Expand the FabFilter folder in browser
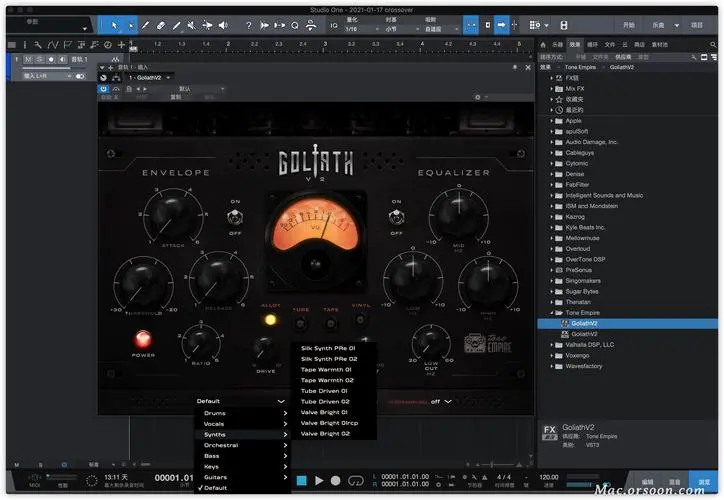This screenshot has height=500, width=724. tap(551, 185)
